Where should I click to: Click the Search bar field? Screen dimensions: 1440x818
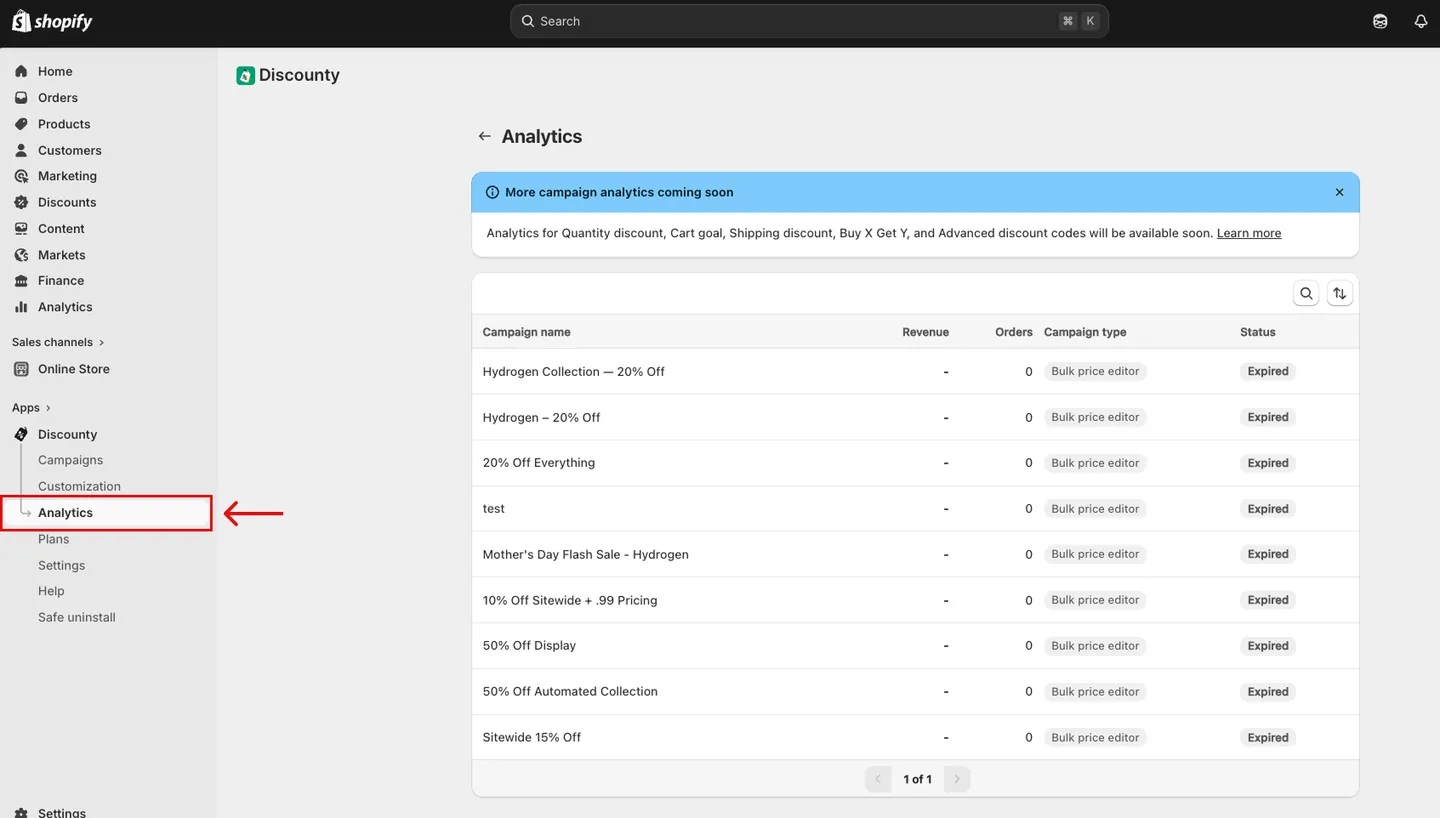coord(809,21)
